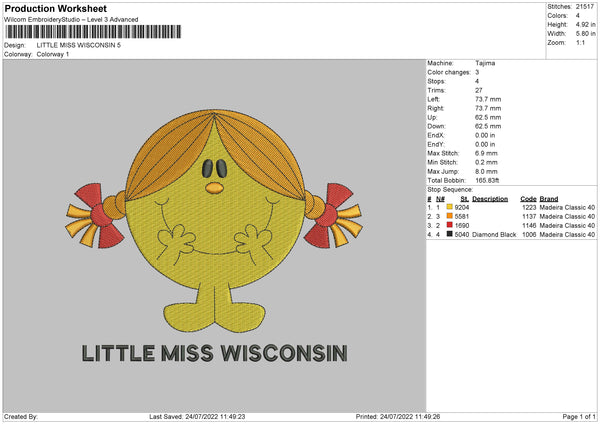Viewport: 600px width, 424px height.
Task: Click the Height value 4.92 in
Action: (585, 24)
